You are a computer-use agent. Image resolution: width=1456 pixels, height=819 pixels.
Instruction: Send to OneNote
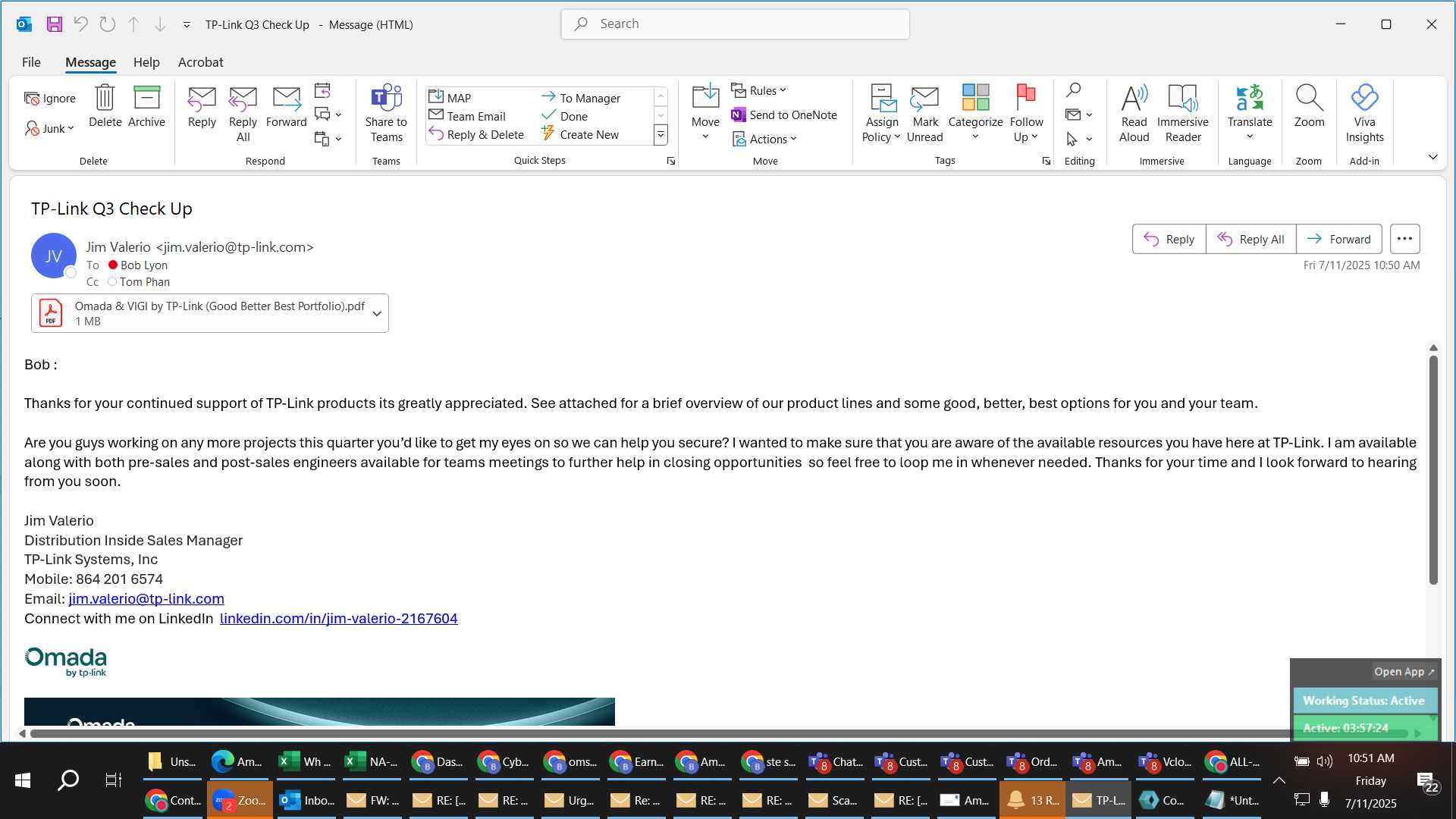tap(784, 115)
